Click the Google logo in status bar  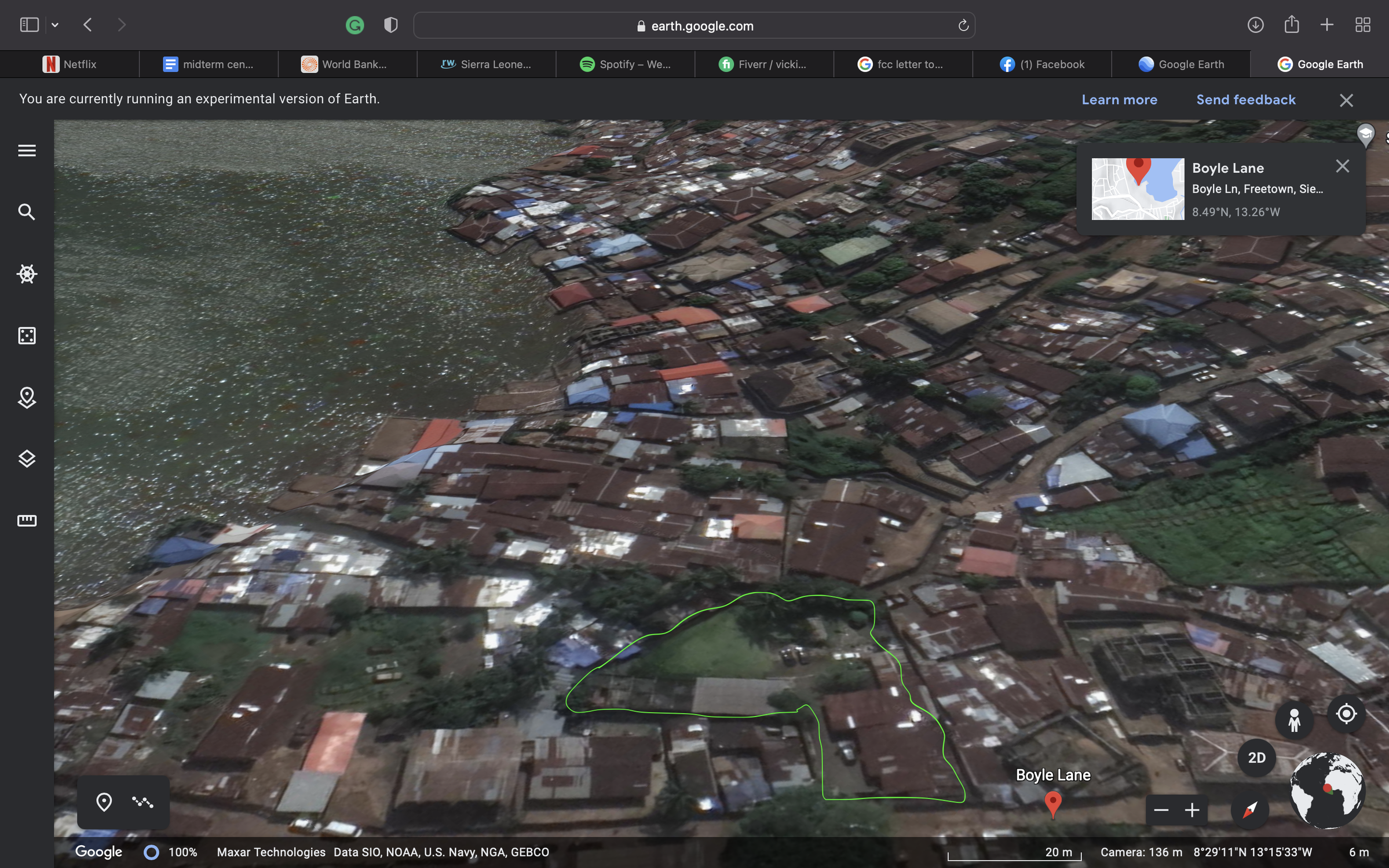[98, 851]
